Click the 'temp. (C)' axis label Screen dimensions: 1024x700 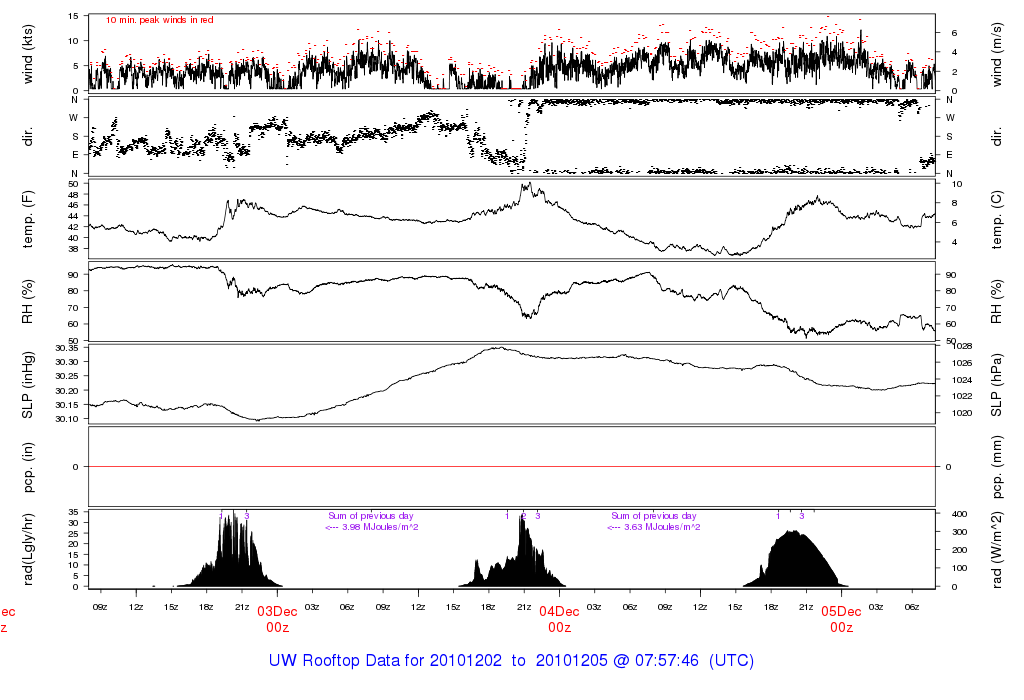[997, 219]
